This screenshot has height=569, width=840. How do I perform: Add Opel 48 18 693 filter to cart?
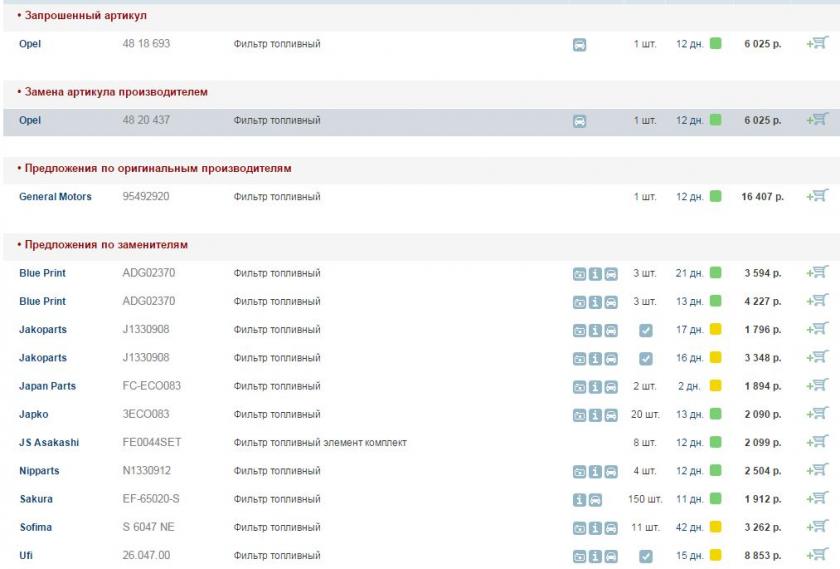[x=818, y=43]
